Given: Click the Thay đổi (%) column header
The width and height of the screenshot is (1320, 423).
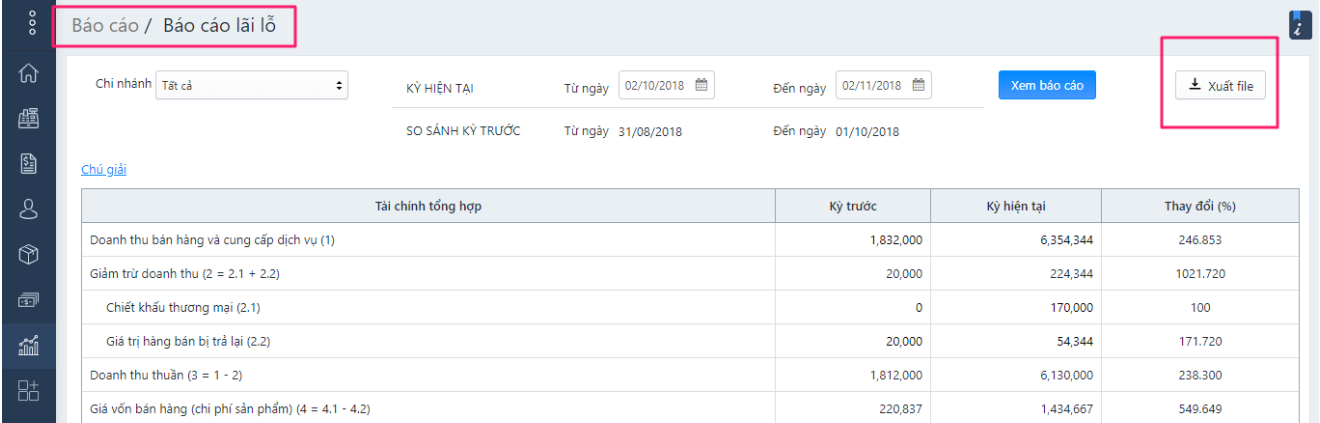Looking at the screenshot, I should click(x=1200, y=206).
